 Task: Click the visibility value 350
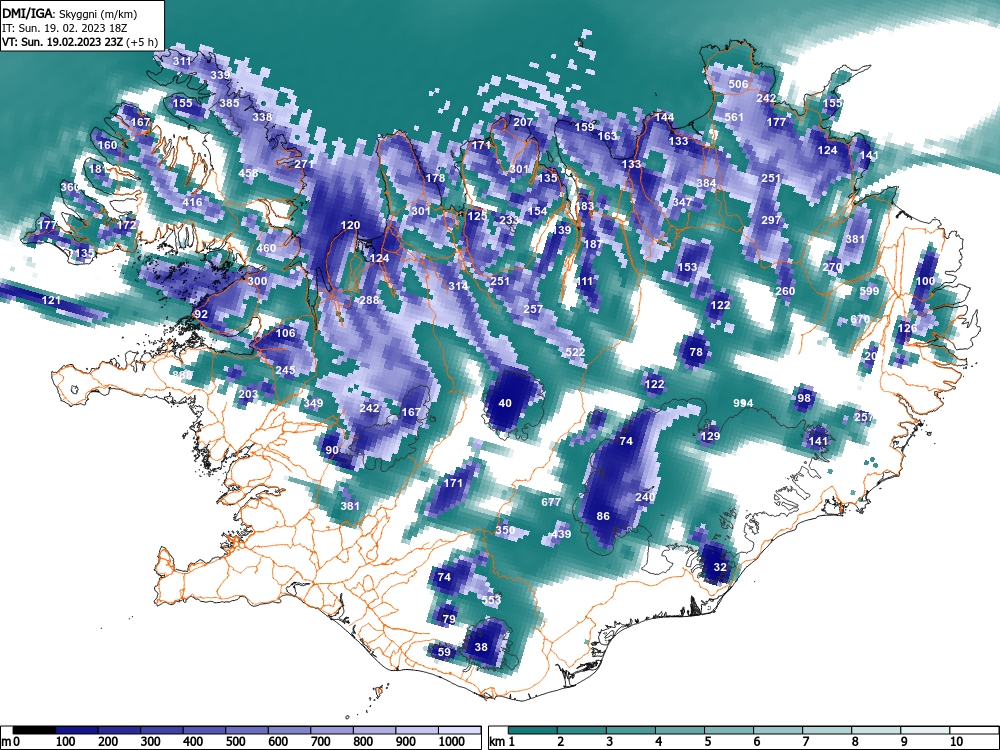point(505,530)
